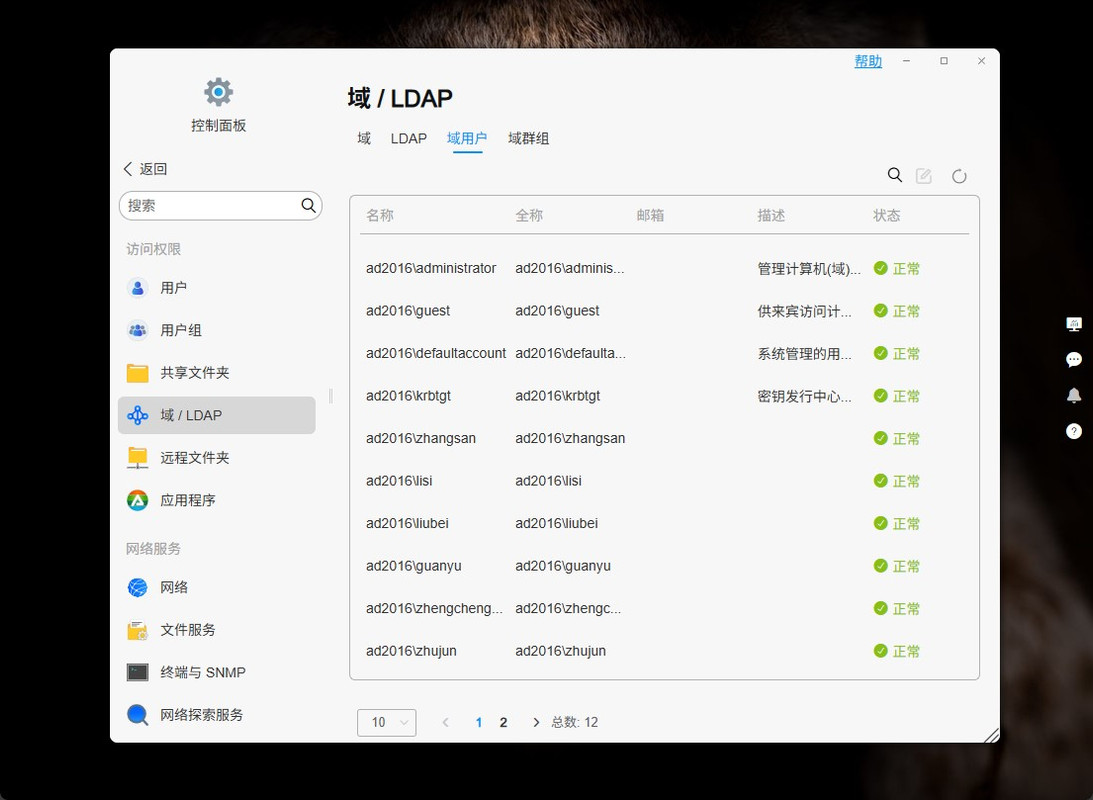The width and height of the screenshot is (1093, 800).
Task: Click the 网络 globe icon
Action: [x=137, y=587]
